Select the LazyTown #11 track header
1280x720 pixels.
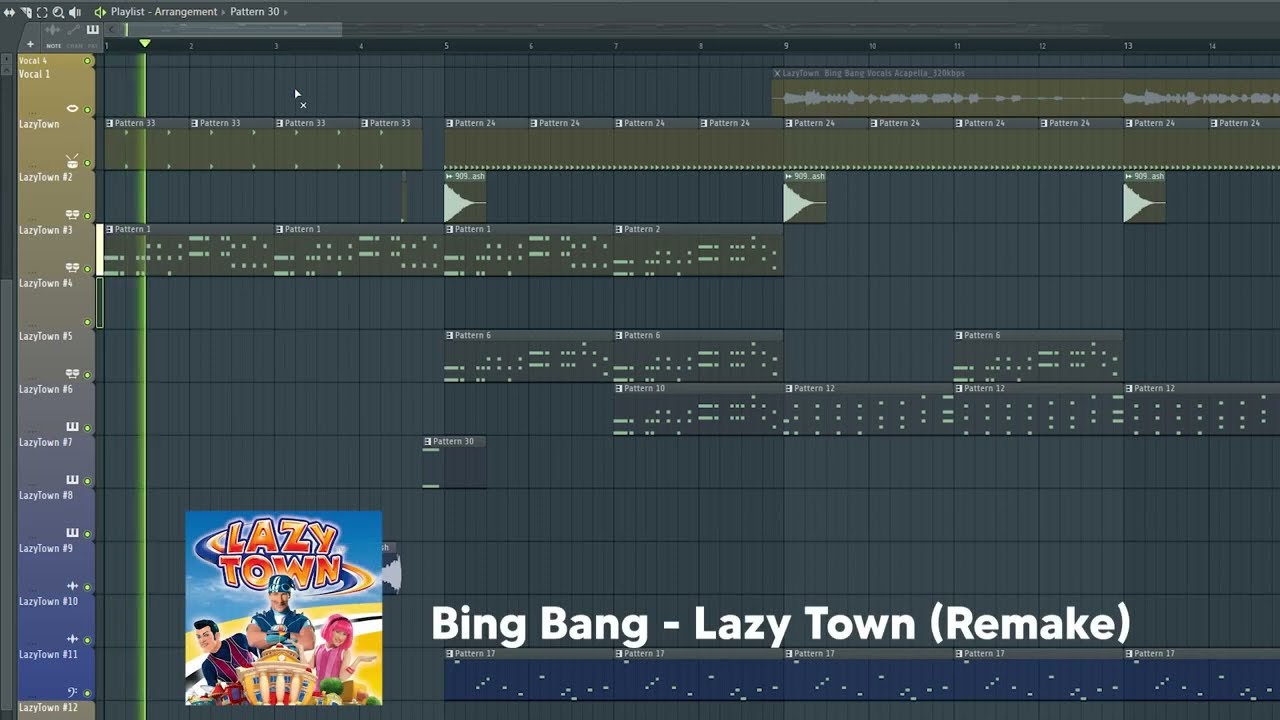[x=57, y=673]
